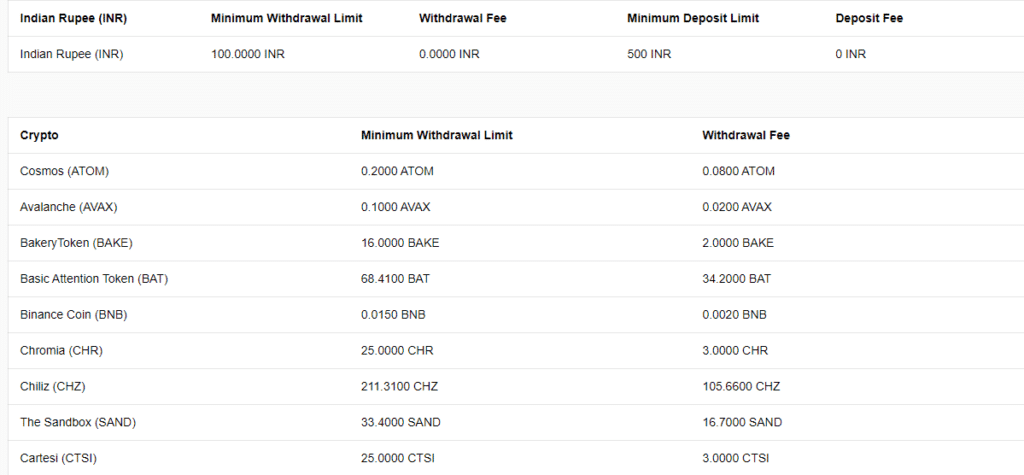Select the 'Cosmos (ATOM)' row name
The width and height of the screenshot is (1024, 475).
coord(65,171)
